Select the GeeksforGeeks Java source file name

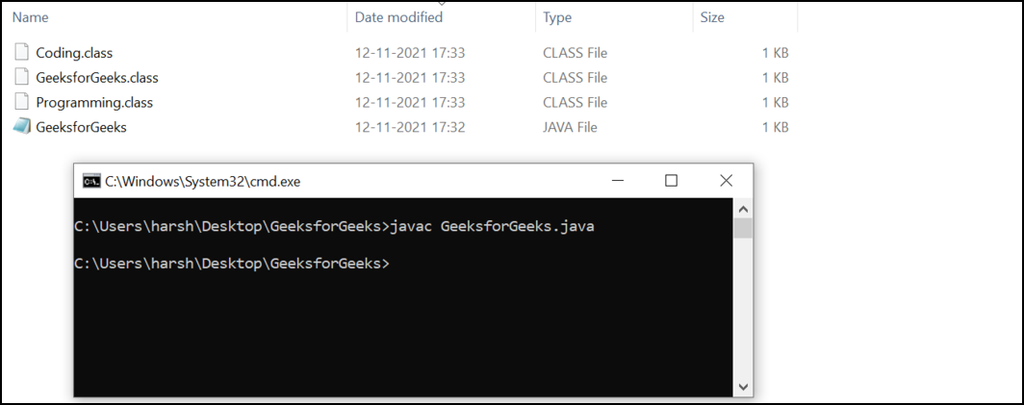81,127
